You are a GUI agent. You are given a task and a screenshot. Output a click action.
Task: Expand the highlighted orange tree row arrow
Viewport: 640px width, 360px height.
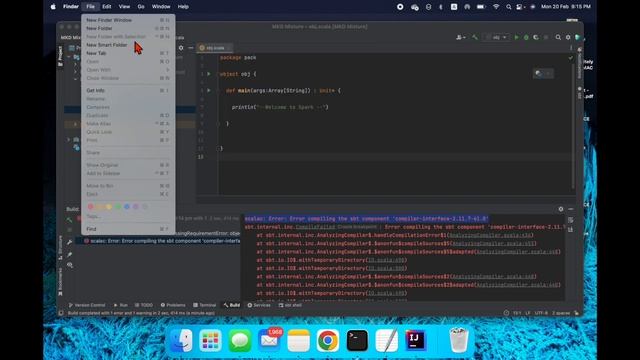point(75,124)
